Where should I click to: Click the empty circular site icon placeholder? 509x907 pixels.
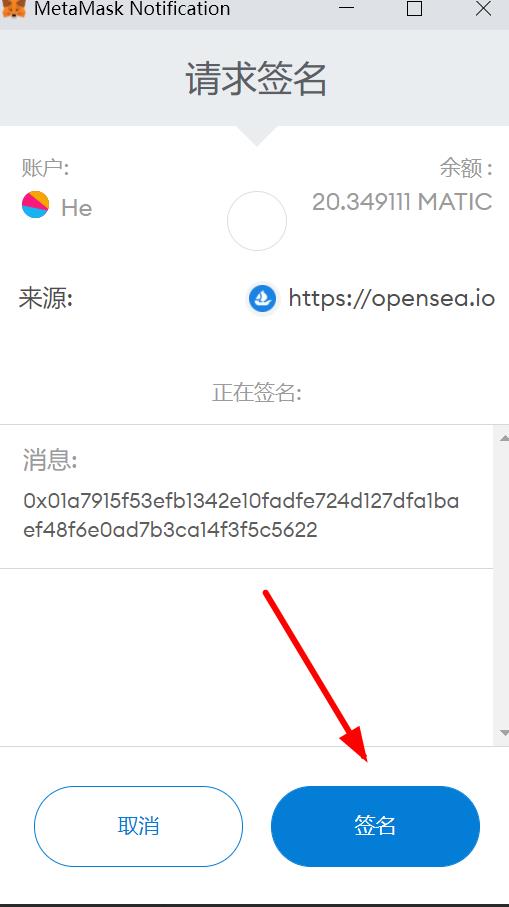tap(257, 221)
